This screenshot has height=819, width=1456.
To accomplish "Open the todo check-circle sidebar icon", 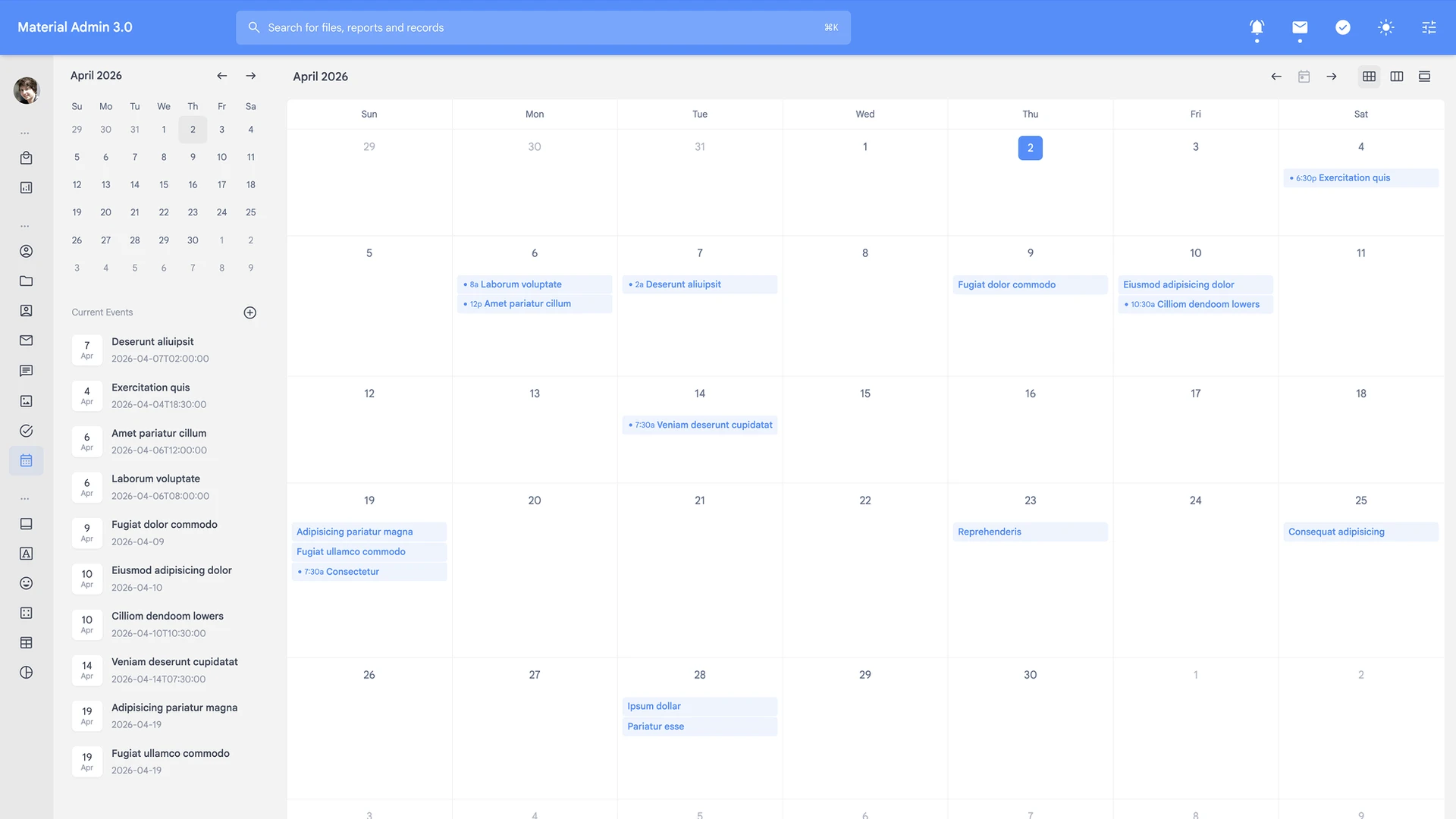I will tap(27, 431).
